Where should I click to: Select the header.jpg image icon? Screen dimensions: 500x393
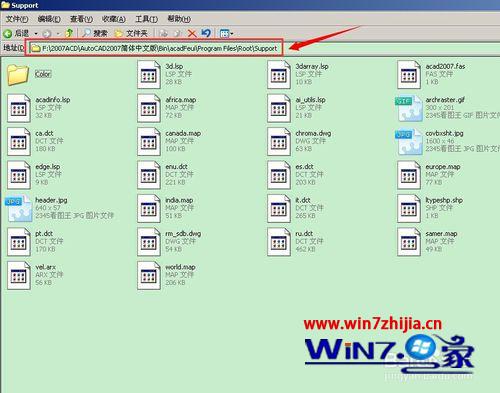point(19,209)
